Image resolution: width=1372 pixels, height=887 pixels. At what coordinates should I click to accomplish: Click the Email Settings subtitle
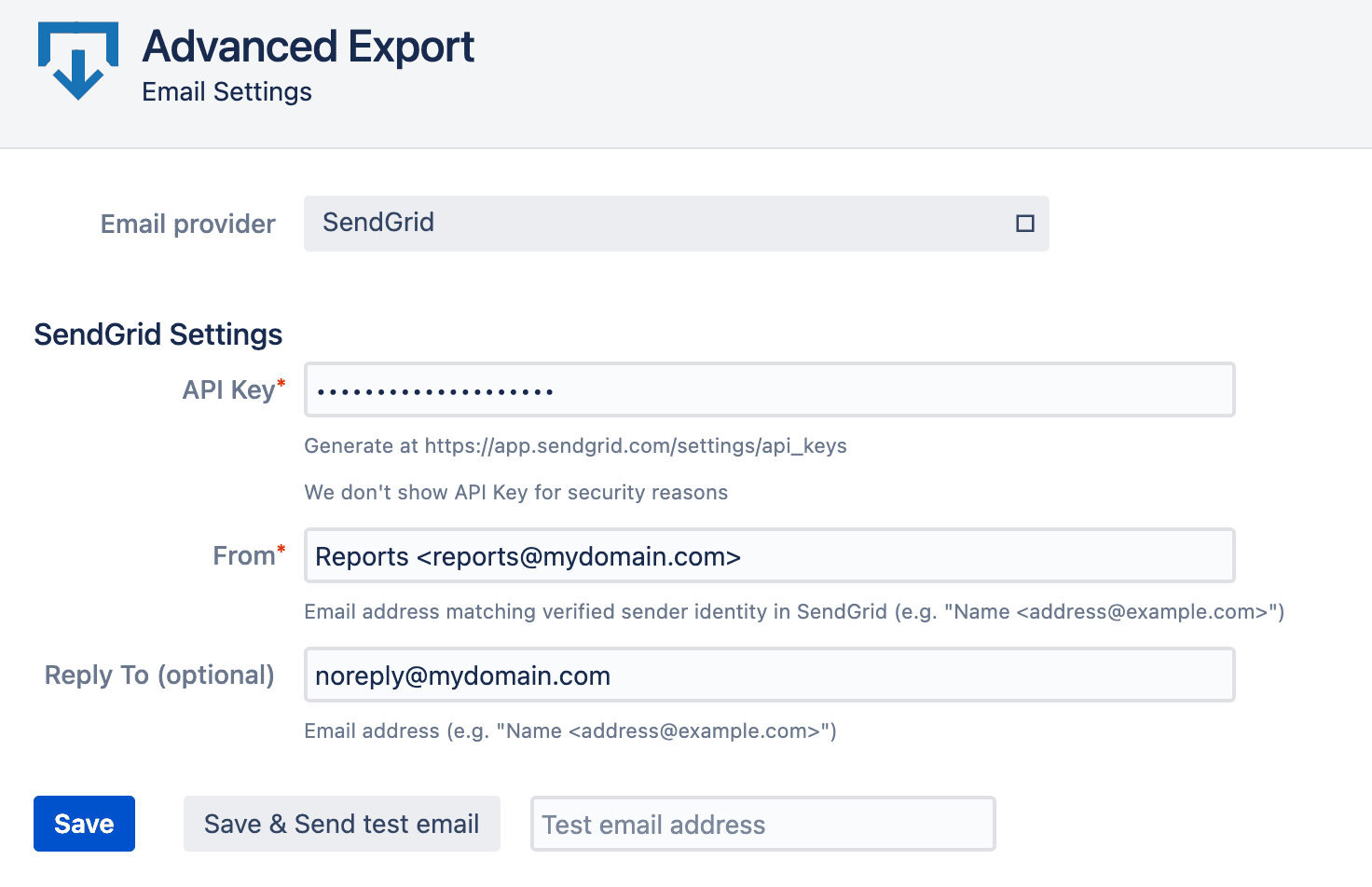tap(226, 92)
